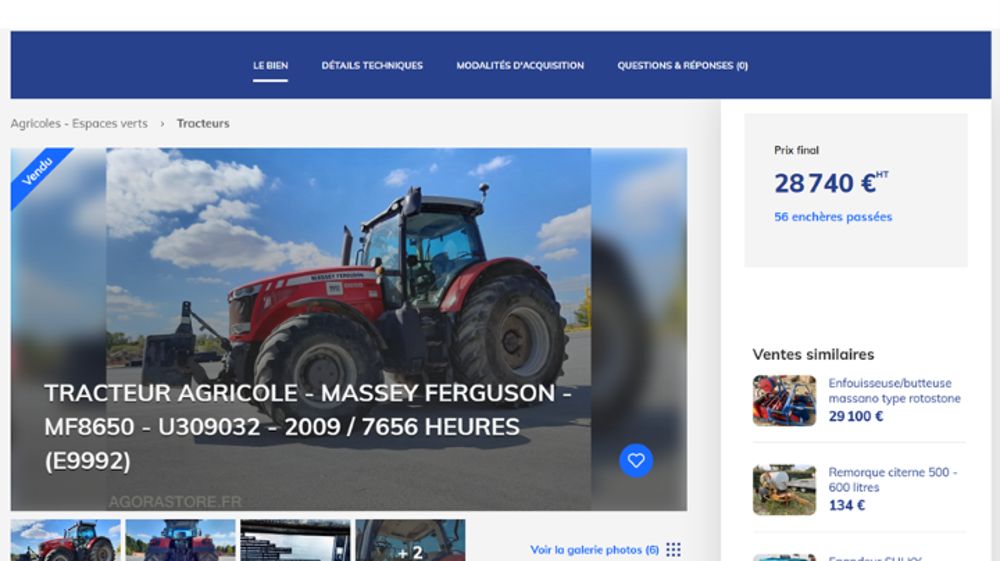Click Voir la galerie photos (6) link
Image resolution: width=1000 pixels, height=561 pixels.
[594, 550]
